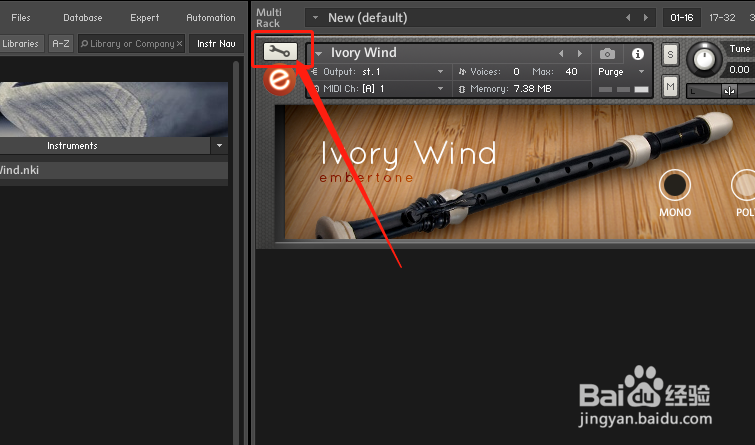Click the Embertone red logo badge

tap(279, 79)
